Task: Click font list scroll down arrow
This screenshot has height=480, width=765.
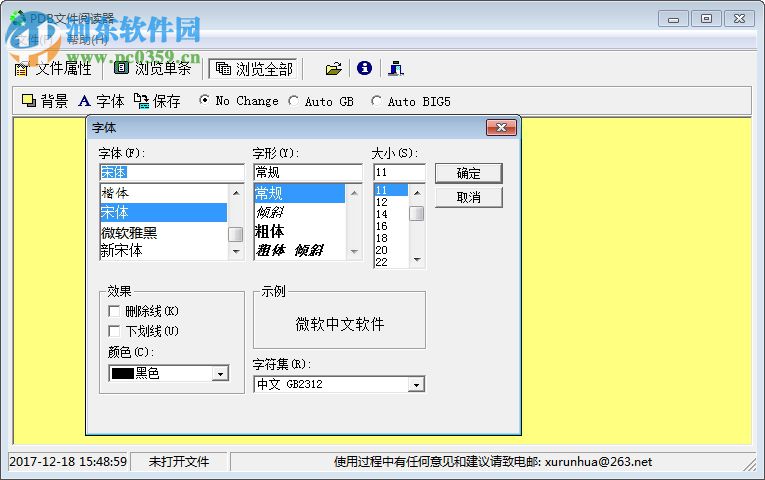Action: click(x=236, y=252)
